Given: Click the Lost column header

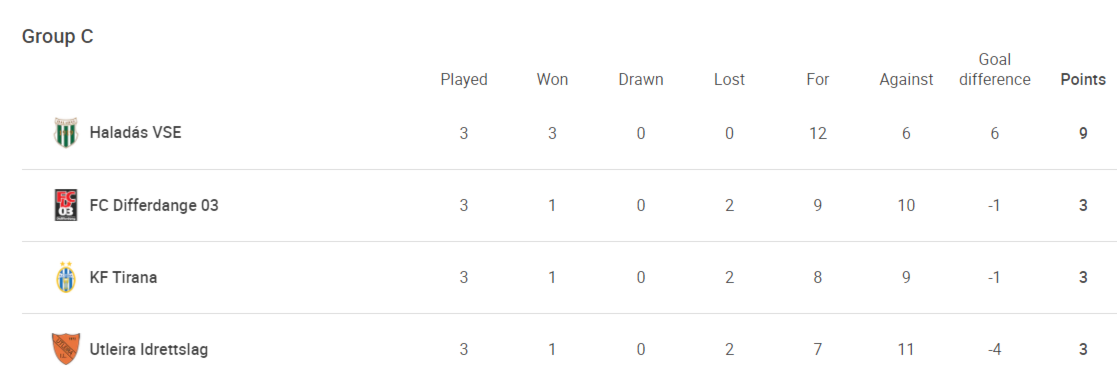Looking at the screenshot, I should [729, 79].
